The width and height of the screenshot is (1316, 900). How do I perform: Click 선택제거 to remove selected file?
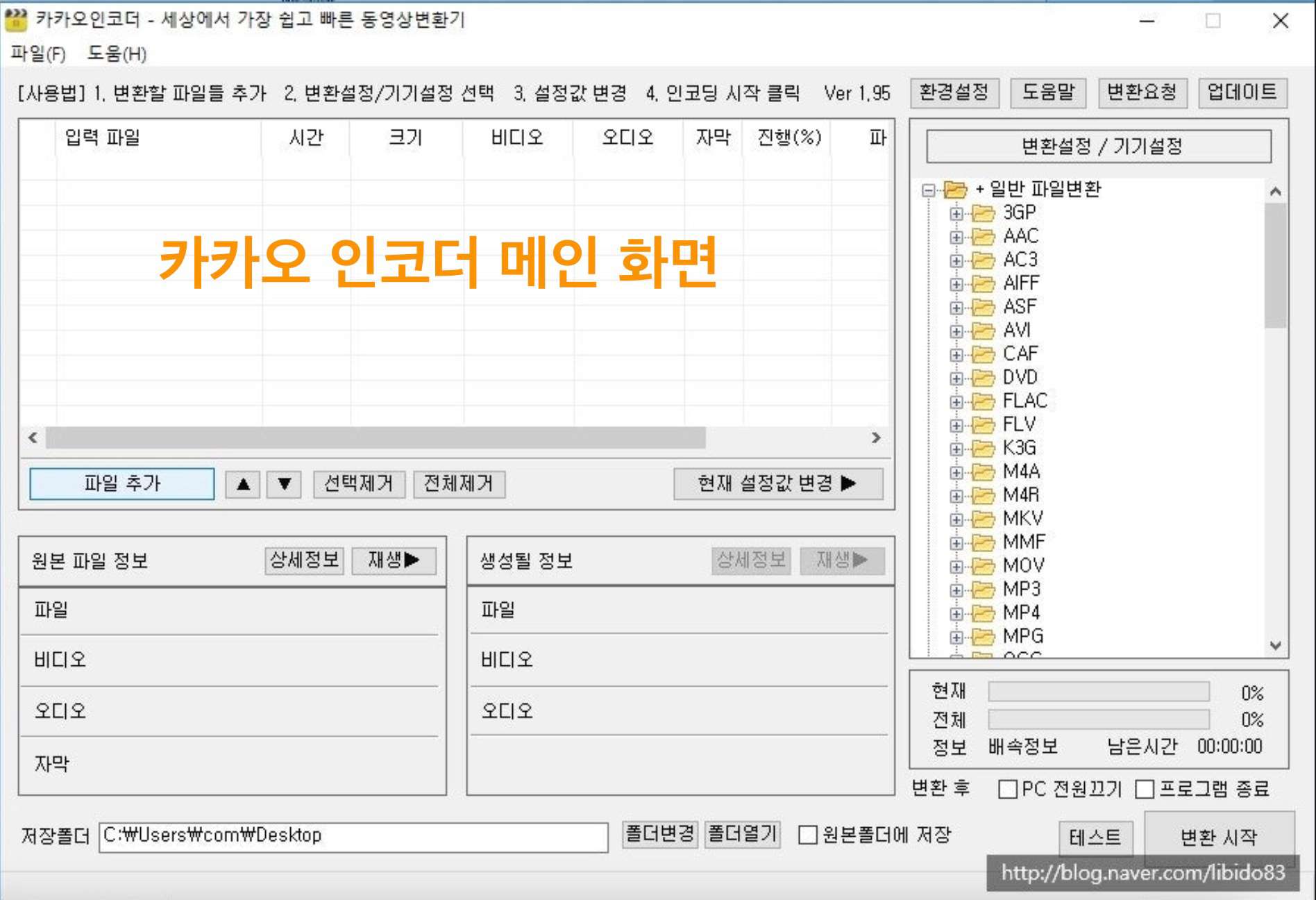click(359, 484)
